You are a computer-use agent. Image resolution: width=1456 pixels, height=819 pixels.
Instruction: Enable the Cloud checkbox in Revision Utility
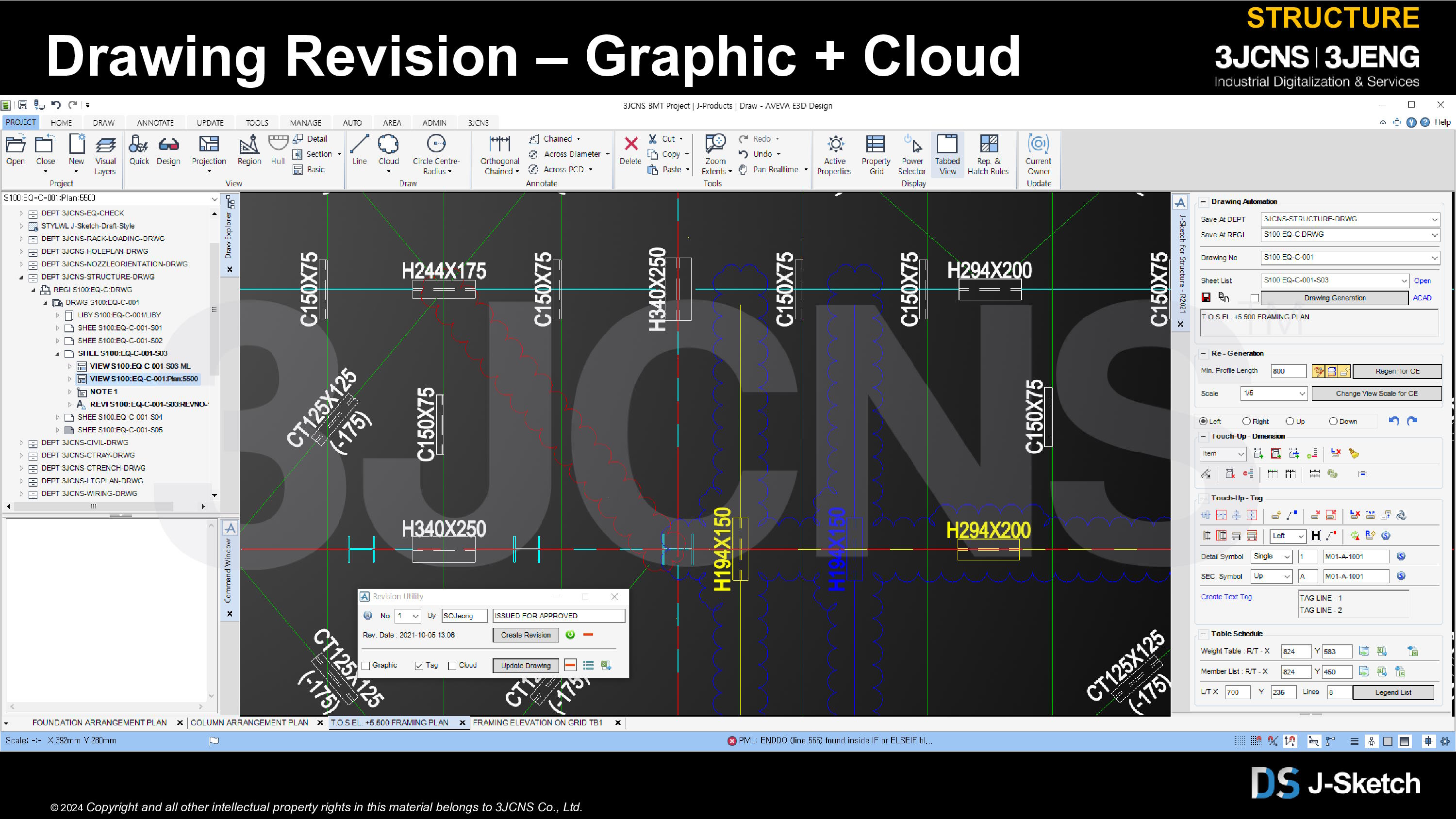452,666
